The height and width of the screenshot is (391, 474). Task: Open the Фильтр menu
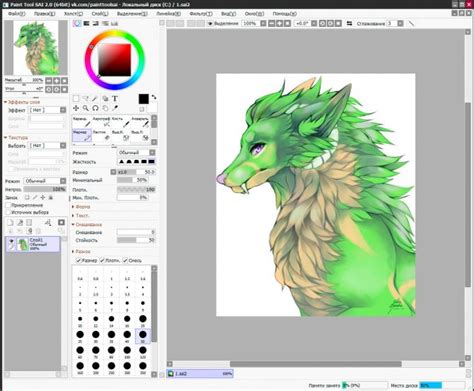point(201,14)
